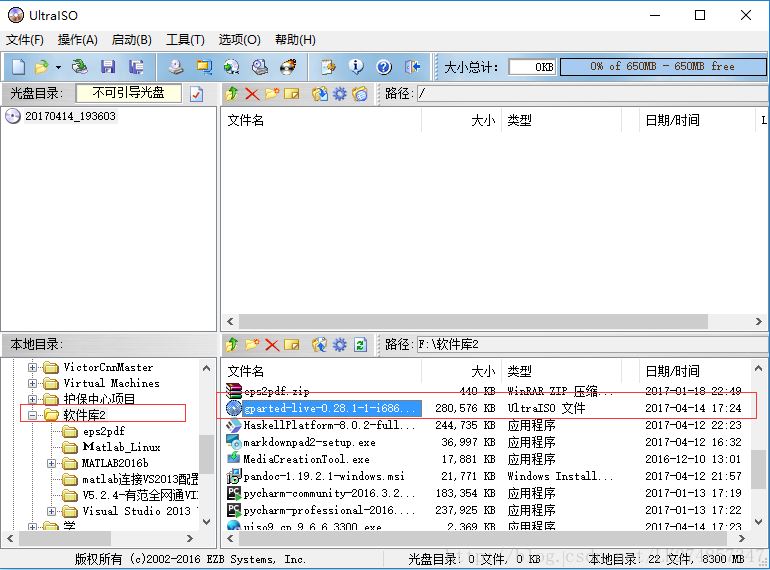Screen dimensions: 770x570
Task: Expand the MATLAB2016b folder
Action: pyautogui.click(x=51, y=463)
